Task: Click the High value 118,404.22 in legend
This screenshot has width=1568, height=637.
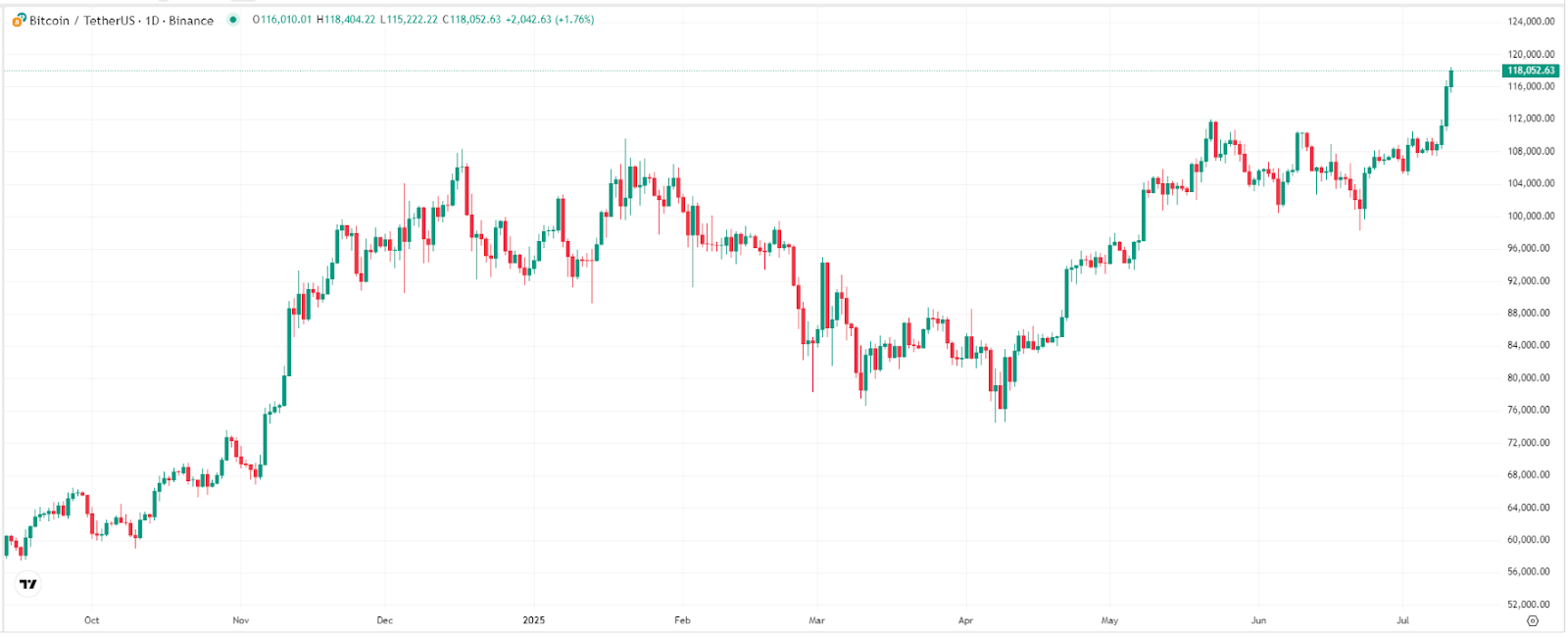Action: point(345,19)
